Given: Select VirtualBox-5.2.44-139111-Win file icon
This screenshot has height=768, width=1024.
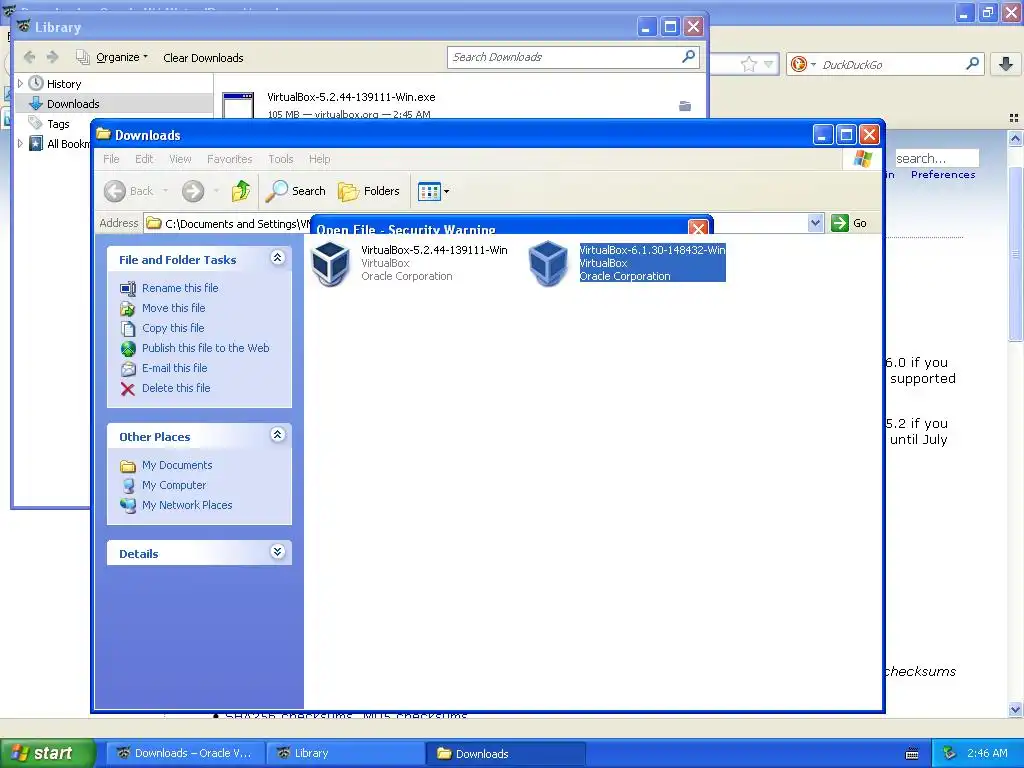Looking at the screenshot, I should point(330,263).
